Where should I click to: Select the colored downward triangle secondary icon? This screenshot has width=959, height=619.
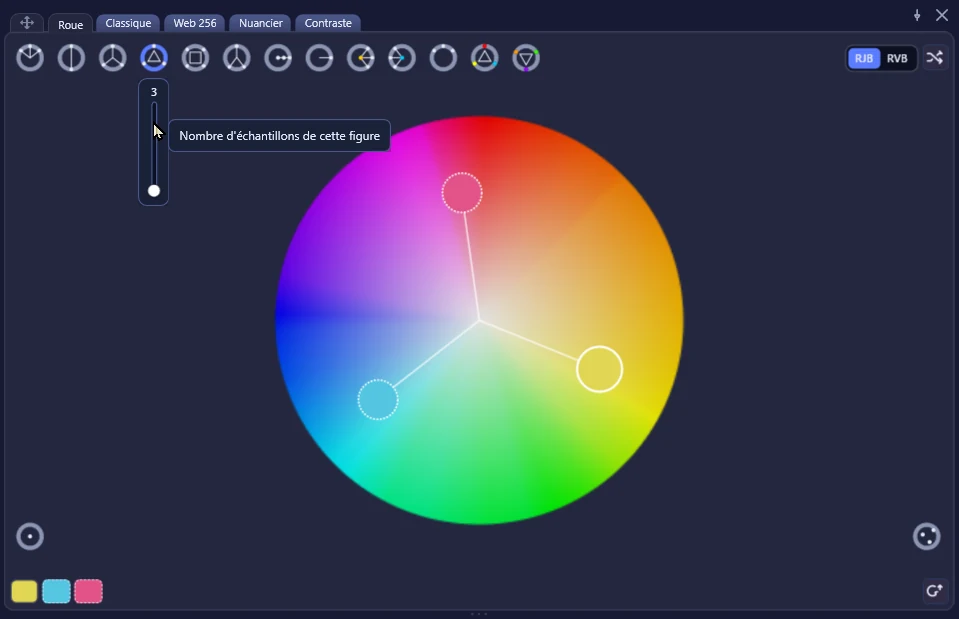coord(526,58)
